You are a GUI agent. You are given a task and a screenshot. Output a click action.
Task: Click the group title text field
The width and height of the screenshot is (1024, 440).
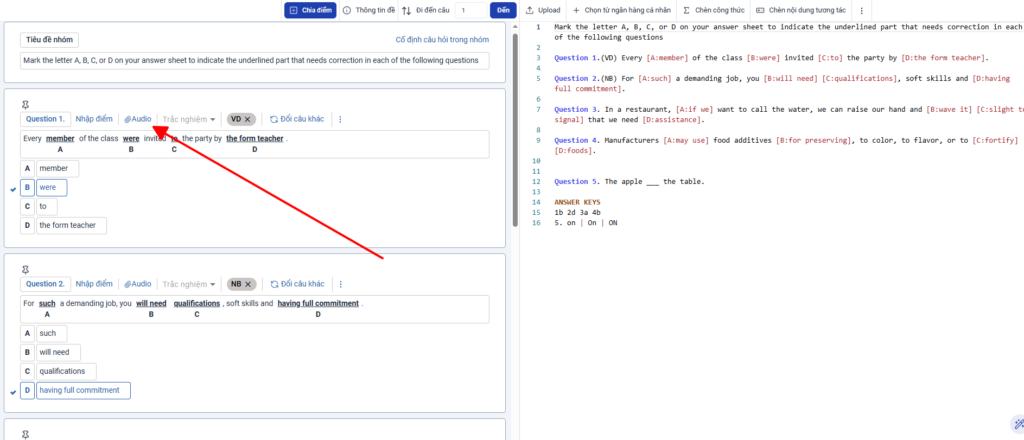coord(255,61)
